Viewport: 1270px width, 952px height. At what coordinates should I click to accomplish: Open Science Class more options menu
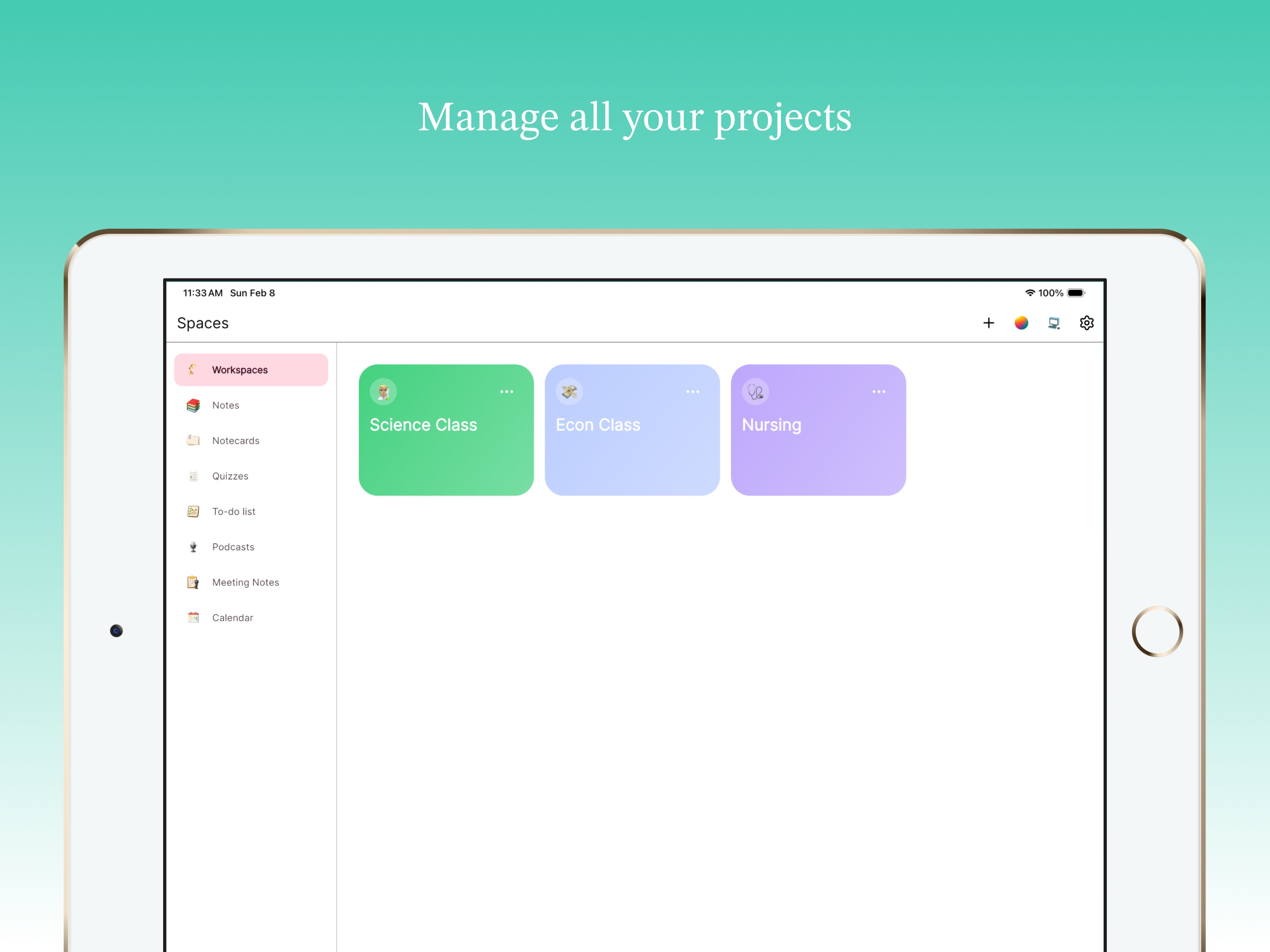[506, 391]
